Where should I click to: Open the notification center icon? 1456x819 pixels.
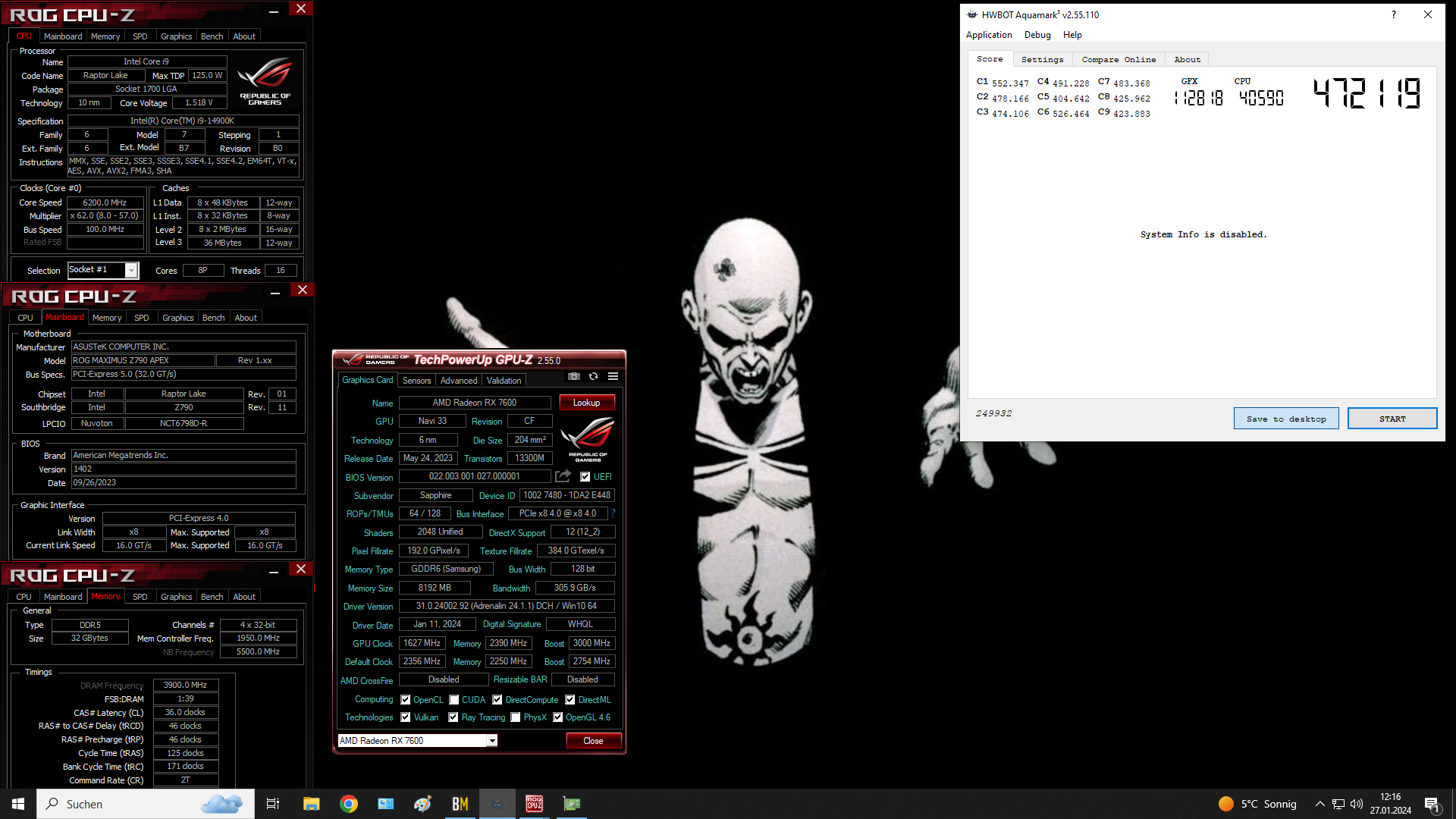coord(1432,805)
